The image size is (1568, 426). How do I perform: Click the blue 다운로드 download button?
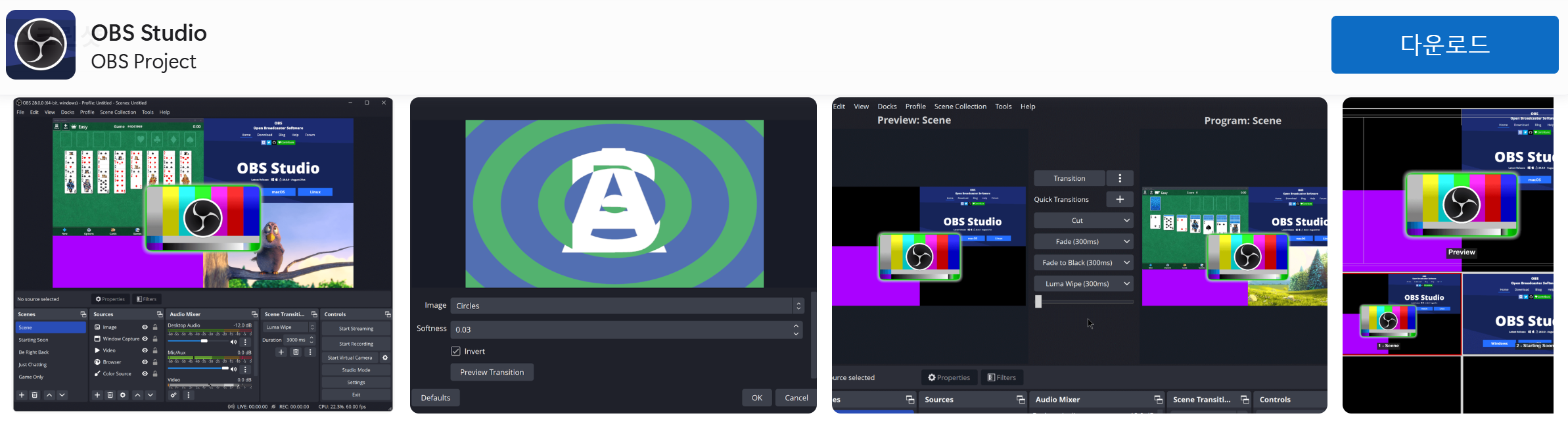(x=1444, y=45)
